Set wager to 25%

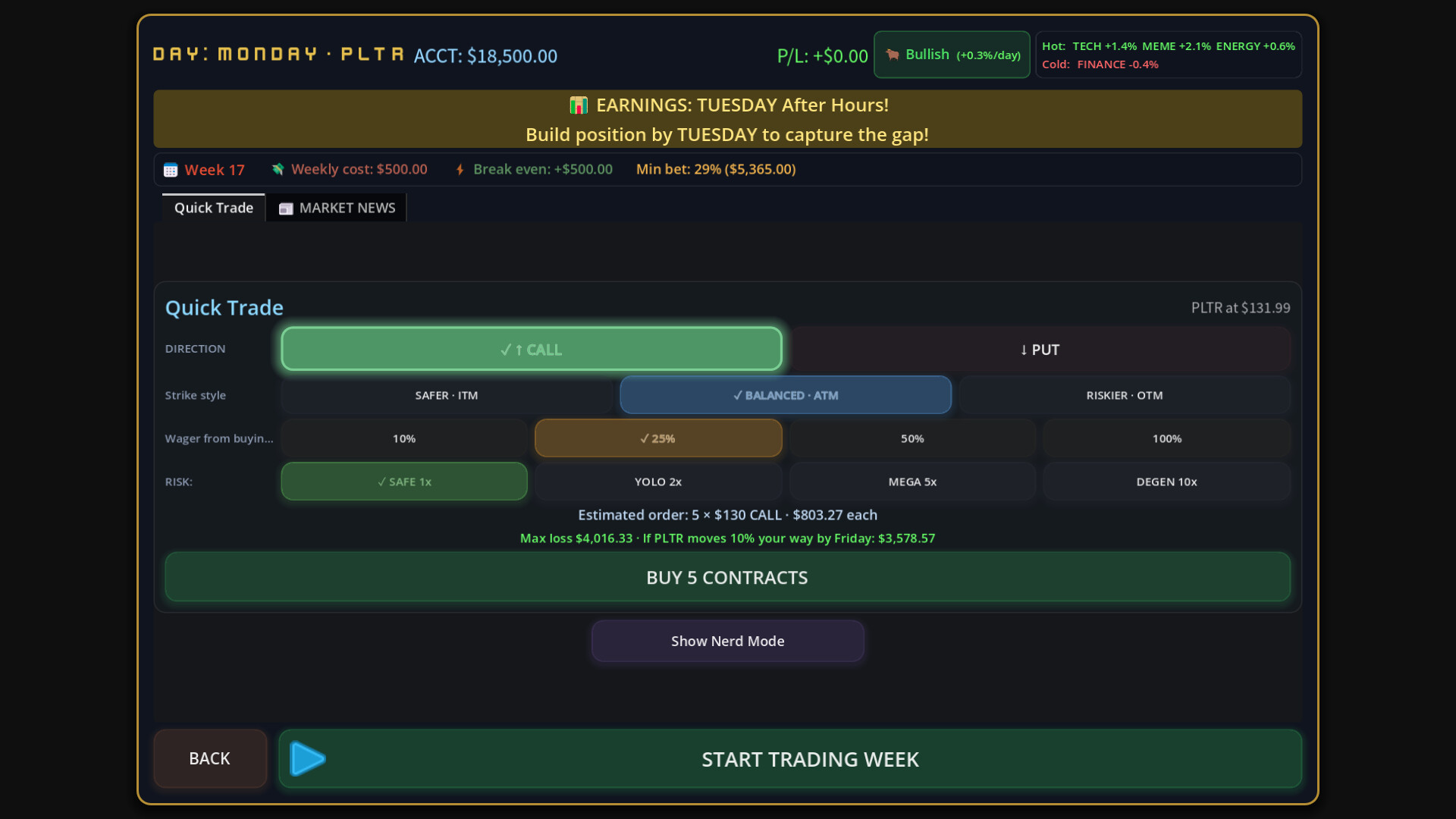coord(658,438)
